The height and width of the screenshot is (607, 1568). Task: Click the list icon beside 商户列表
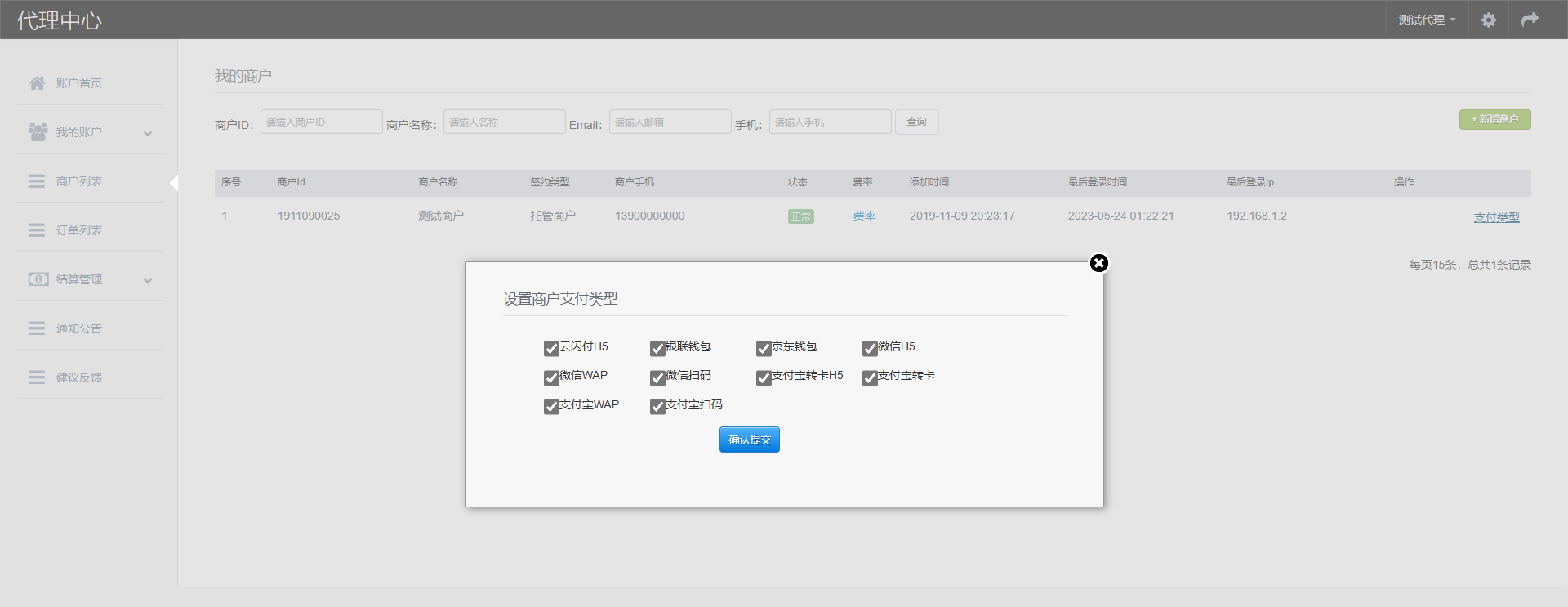point(37,181)
